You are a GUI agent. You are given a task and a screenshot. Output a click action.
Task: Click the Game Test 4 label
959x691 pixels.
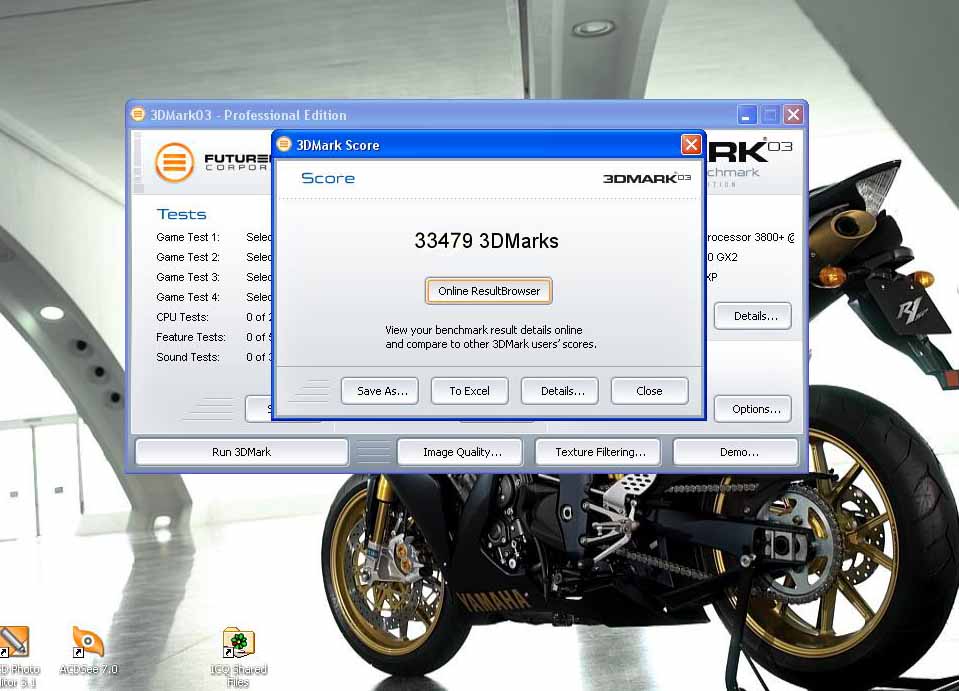click(x=188, y=297)
